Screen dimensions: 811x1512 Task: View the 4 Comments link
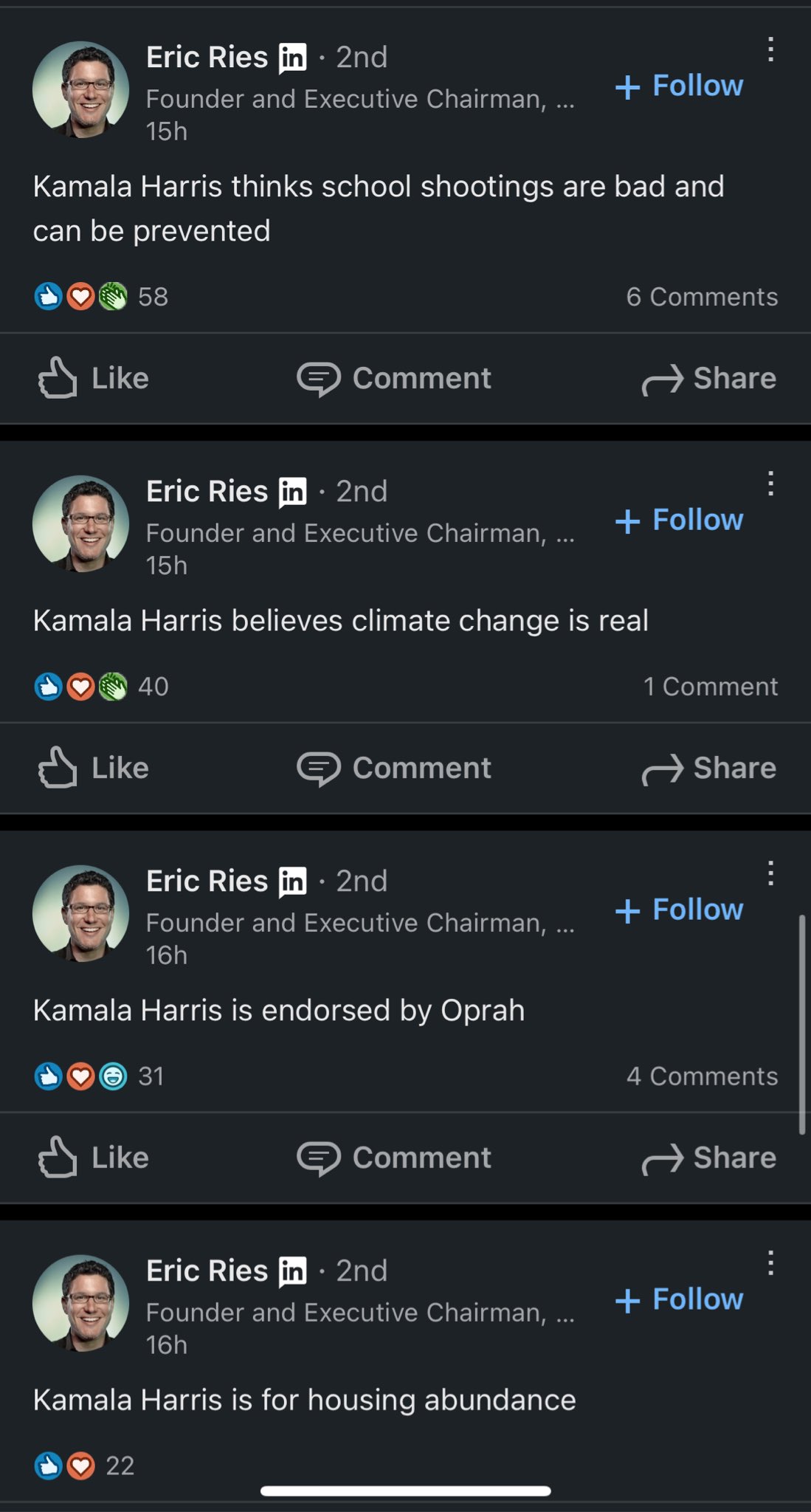point(702,1076)
